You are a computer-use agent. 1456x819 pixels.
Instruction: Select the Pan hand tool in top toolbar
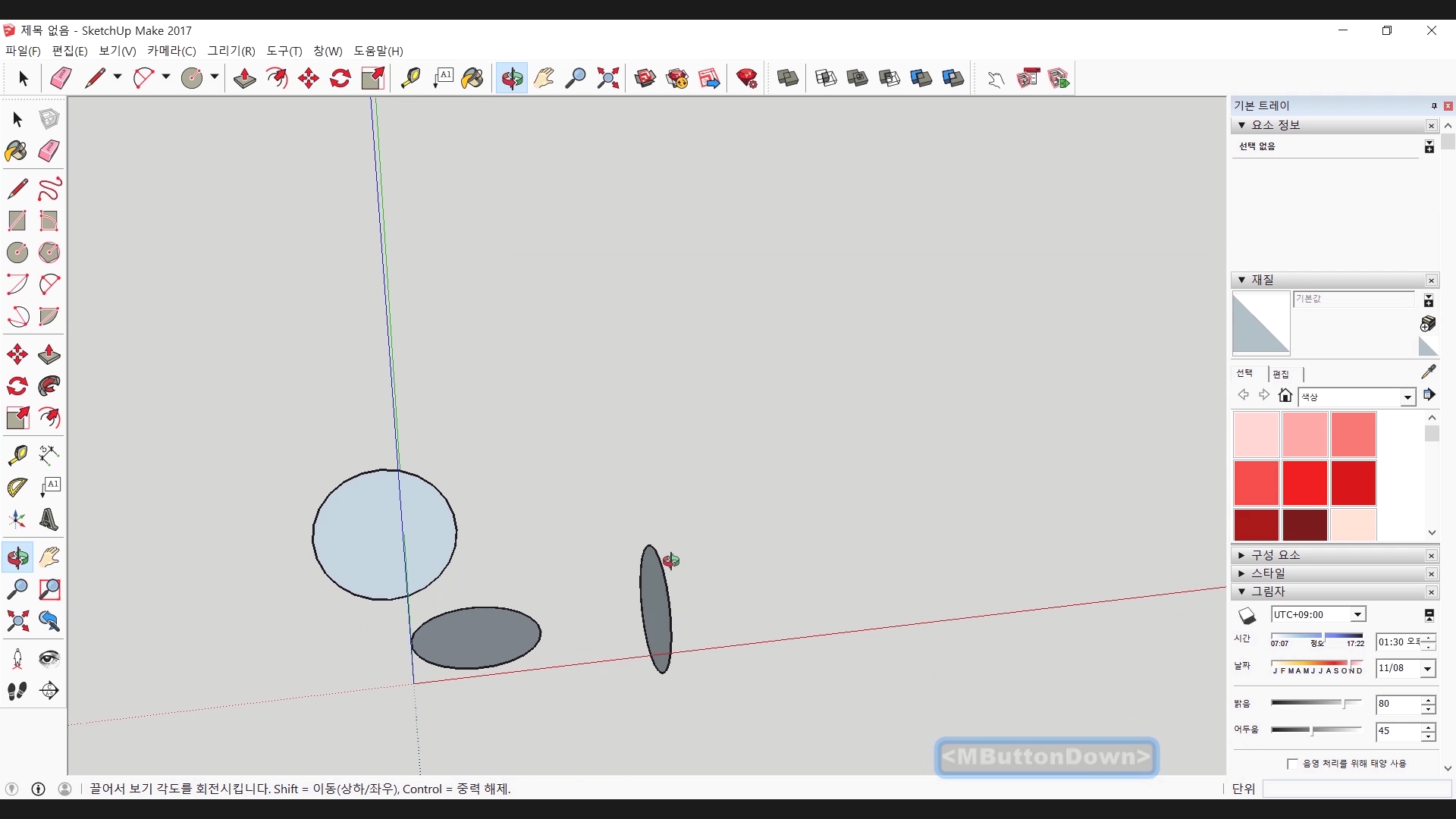click(x=544, y=78)
